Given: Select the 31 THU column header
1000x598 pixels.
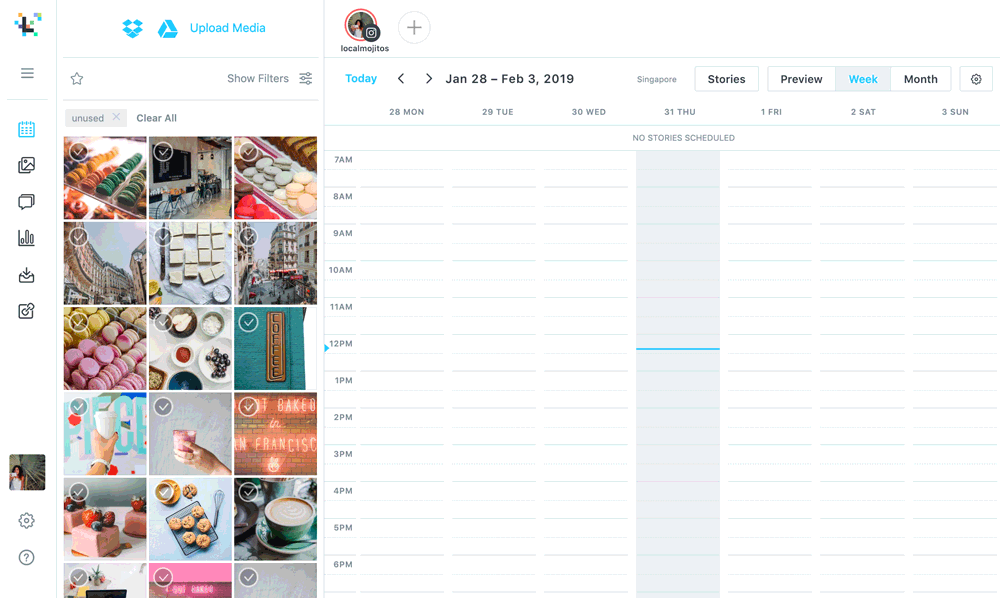Looking at the screenshot, I should pos(679,112).
